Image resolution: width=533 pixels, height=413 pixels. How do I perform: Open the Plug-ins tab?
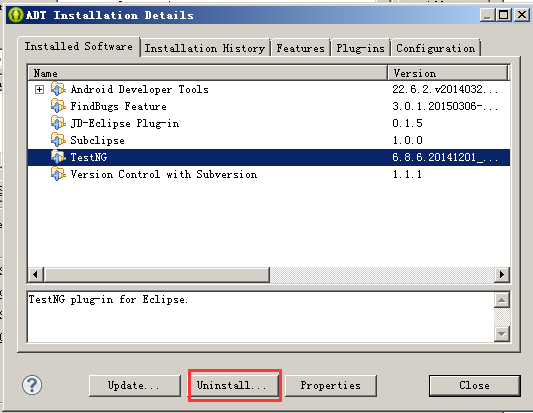coord(360,48)
